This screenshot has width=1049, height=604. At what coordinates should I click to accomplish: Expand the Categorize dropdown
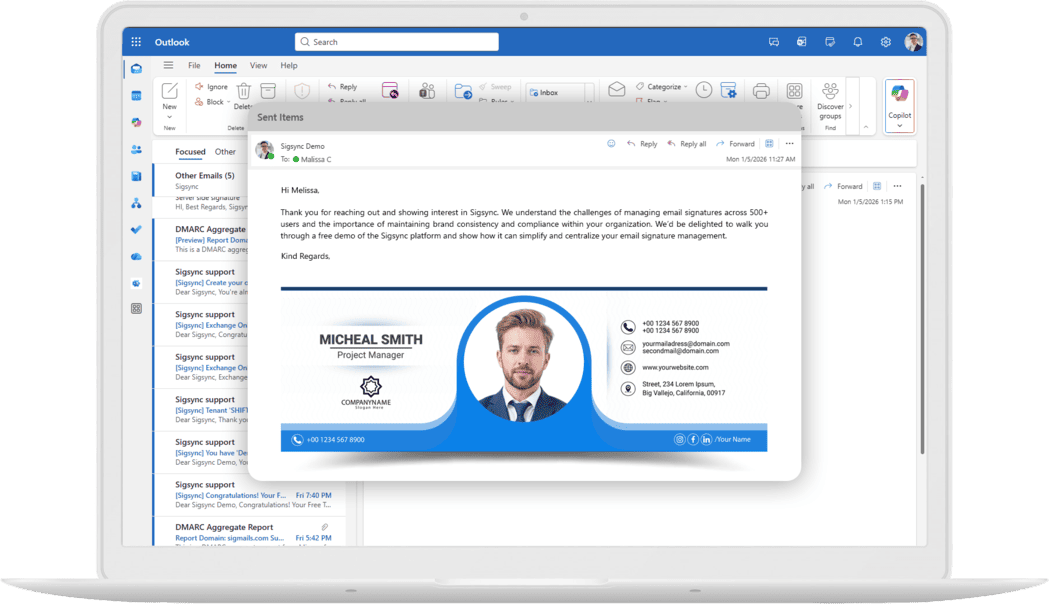click(685, 87)
